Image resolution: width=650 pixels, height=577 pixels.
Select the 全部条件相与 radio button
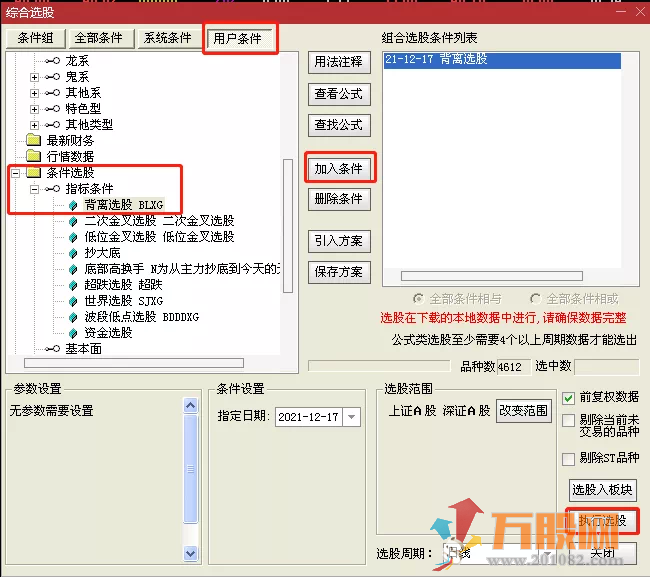[418, 299]
